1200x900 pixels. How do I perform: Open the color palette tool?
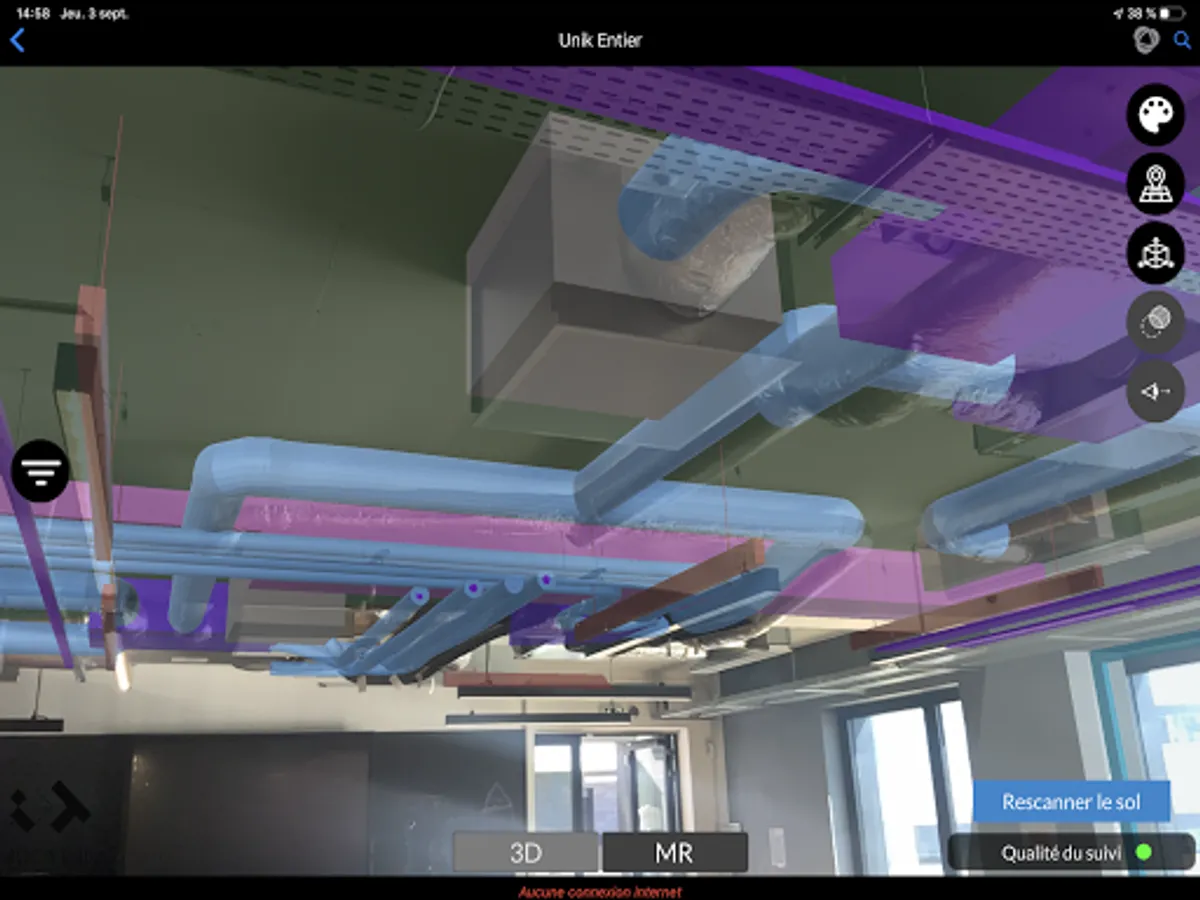tap(1156, 114)
